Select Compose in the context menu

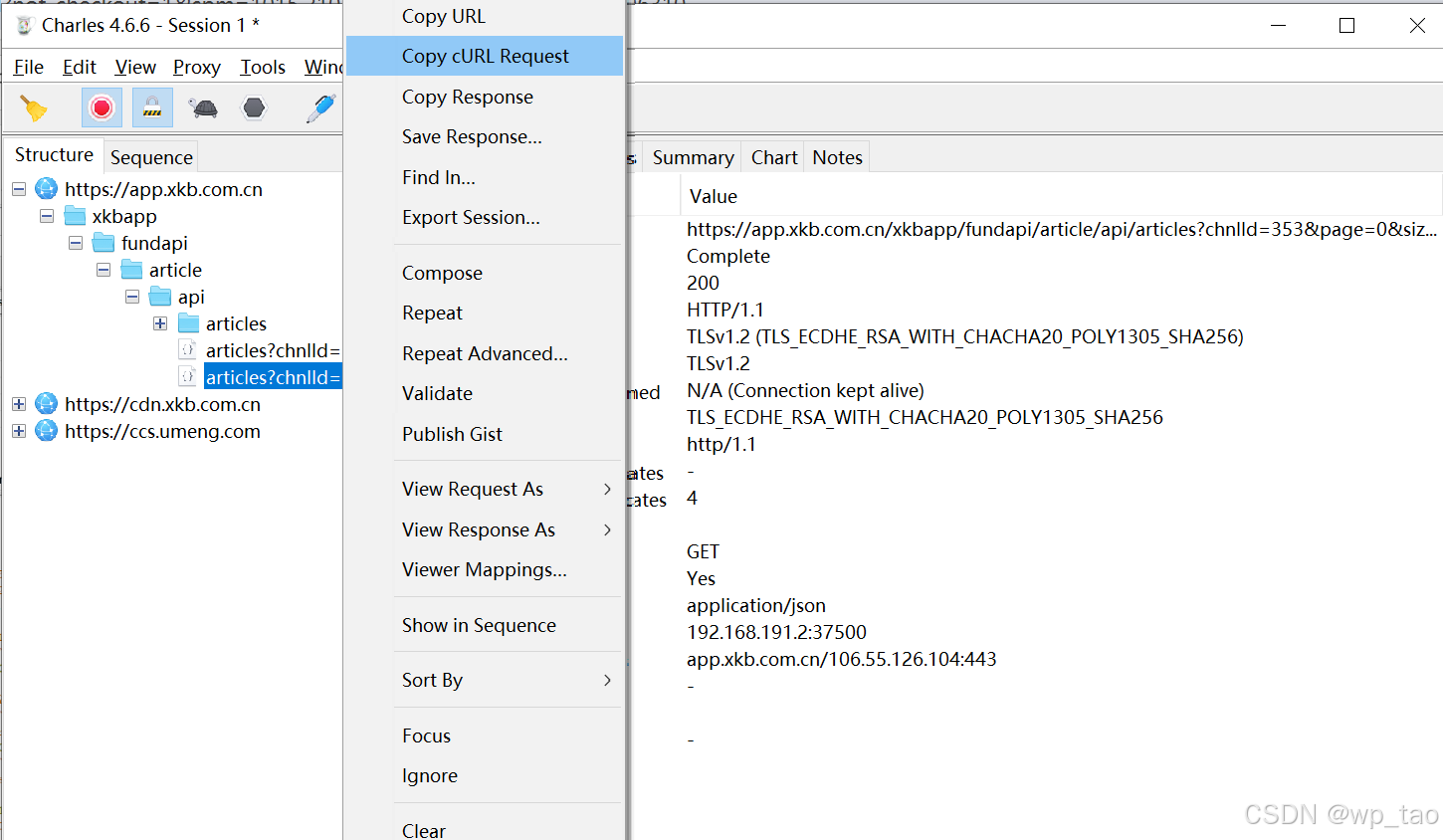pos(485,273)
